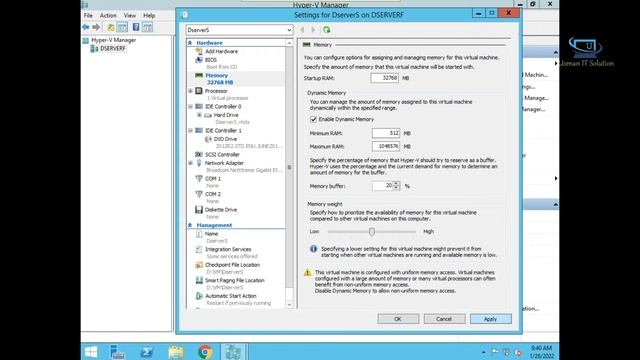This screenshot has height=360, width=640.
Task: Click the Help icon in Hyper-V Manager toolbar
Action: 136,27
